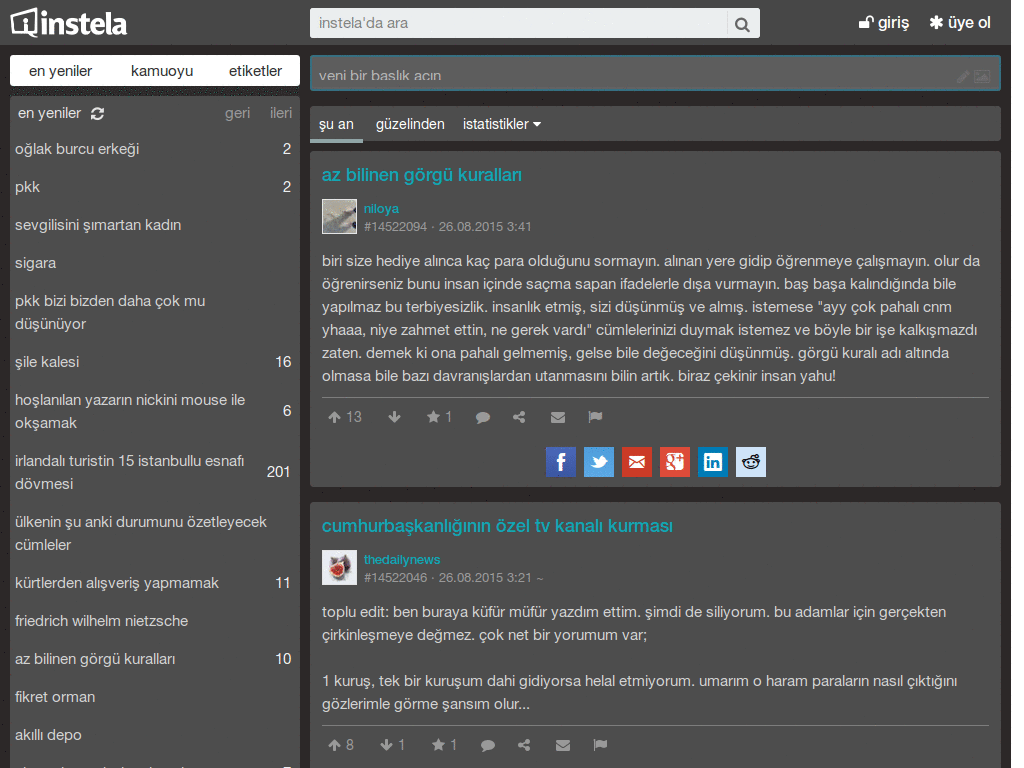Downvote the niloya entry
Image resolution: width=1024 pixels, height=768 pixels.
[394, 417]
